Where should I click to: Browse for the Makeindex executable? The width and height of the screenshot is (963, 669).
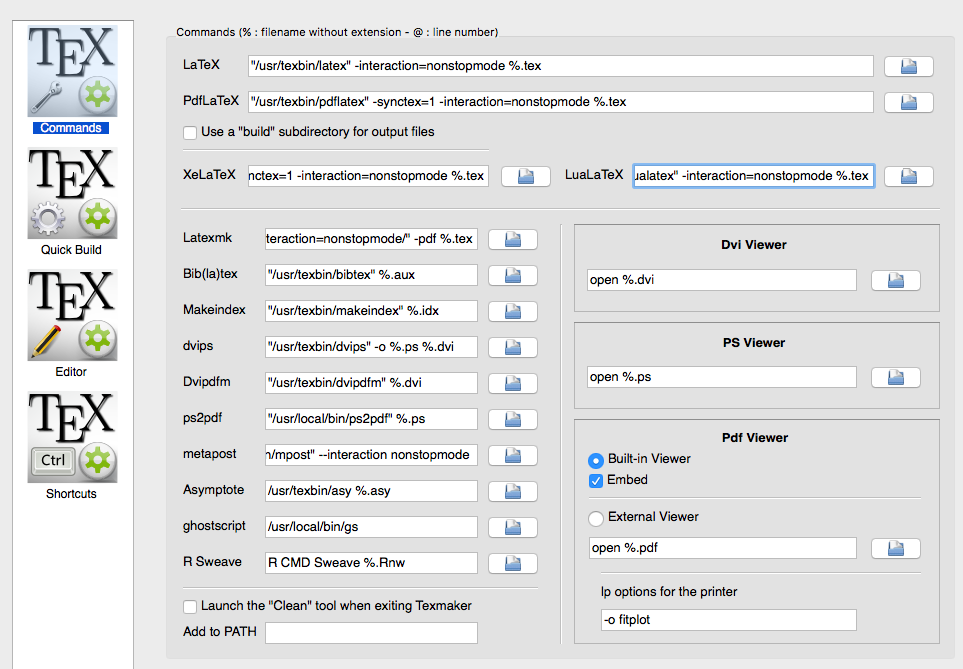pos(513,311)
